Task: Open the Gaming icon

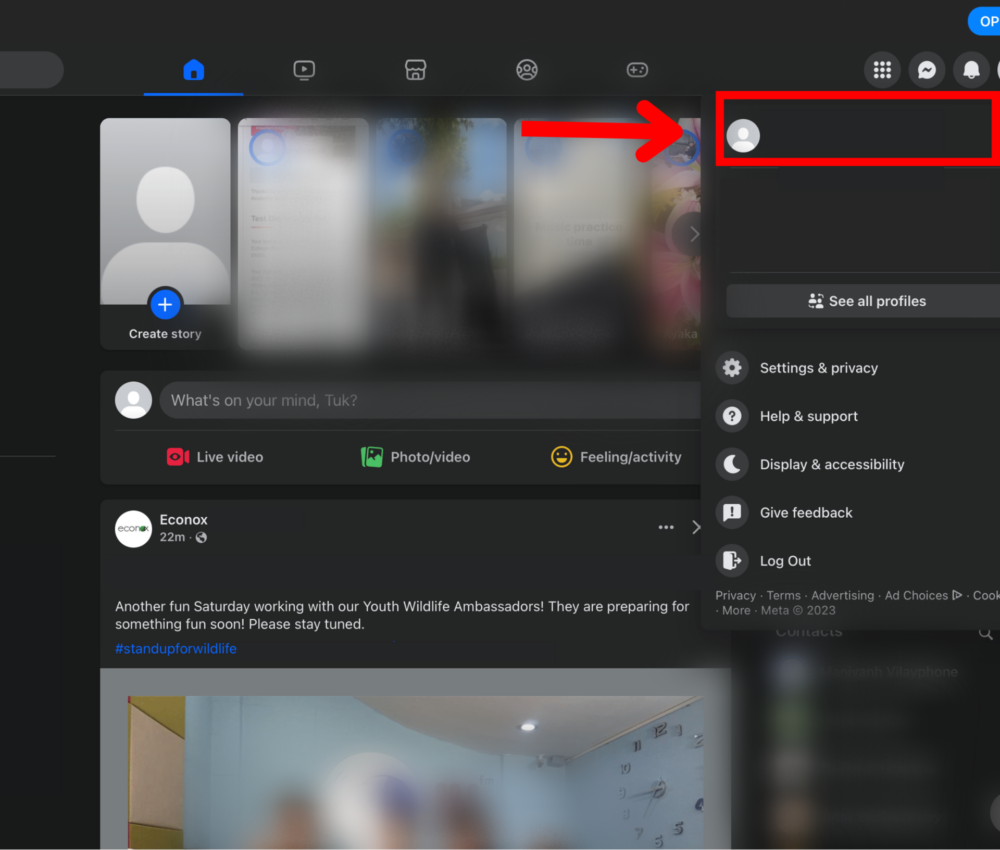Action: (637, 69)
